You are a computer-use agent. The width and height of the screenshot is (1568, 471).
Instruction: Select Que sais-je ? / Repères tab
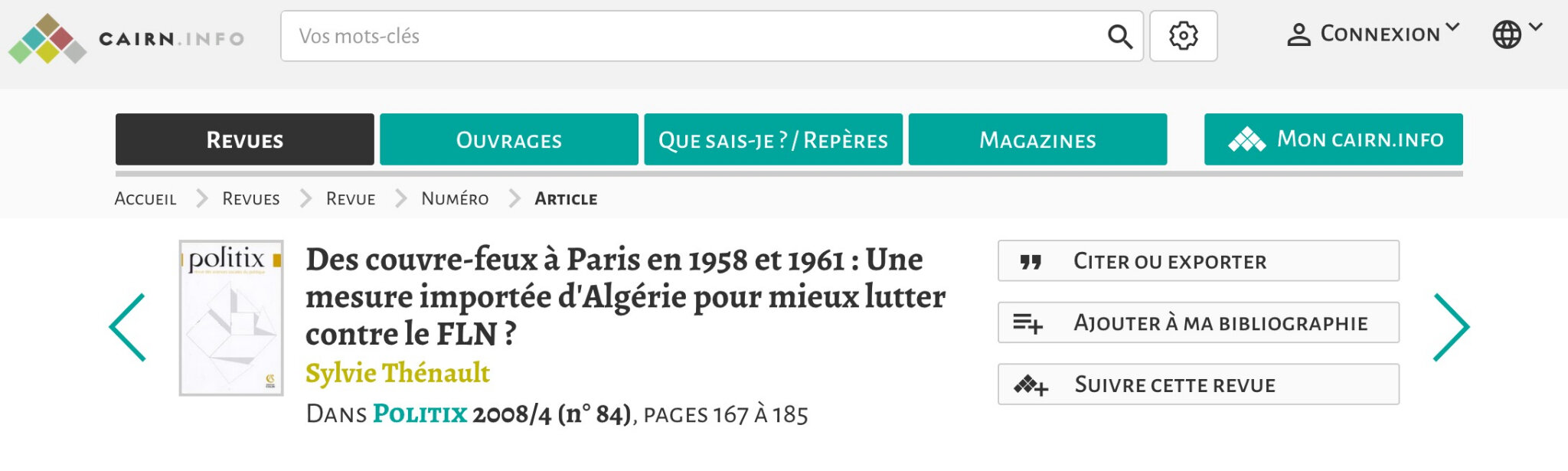(773, 139)
